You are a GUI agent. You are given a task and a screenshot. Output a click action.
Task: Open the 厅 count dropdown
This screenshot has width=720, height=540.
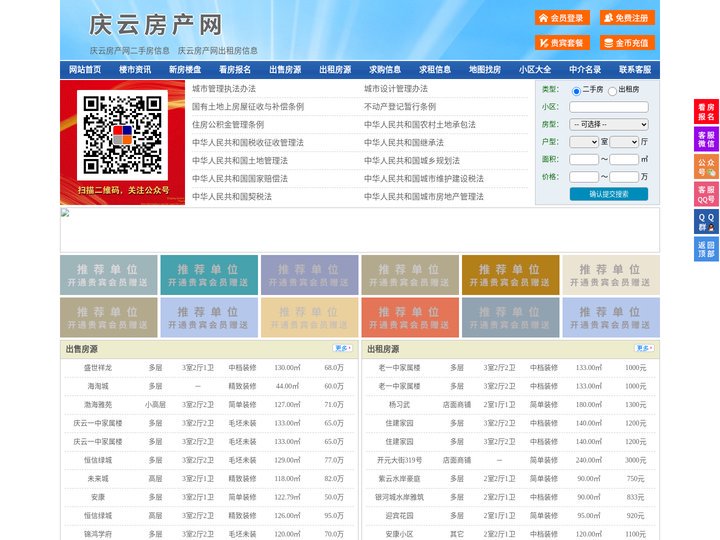coord(624,142)
